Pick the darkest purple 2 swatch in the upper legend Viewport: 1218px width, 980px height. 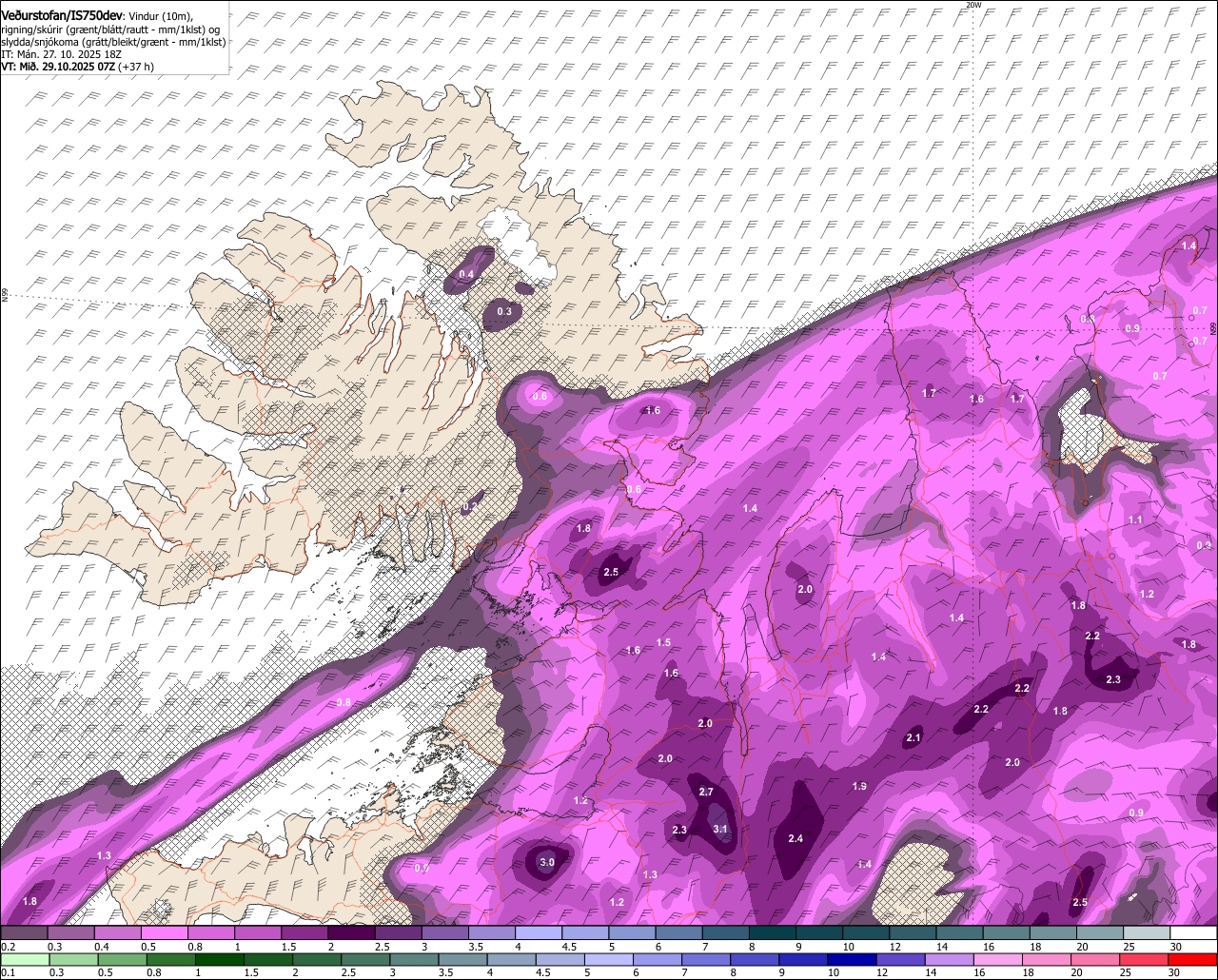click(x=352, y=933)
